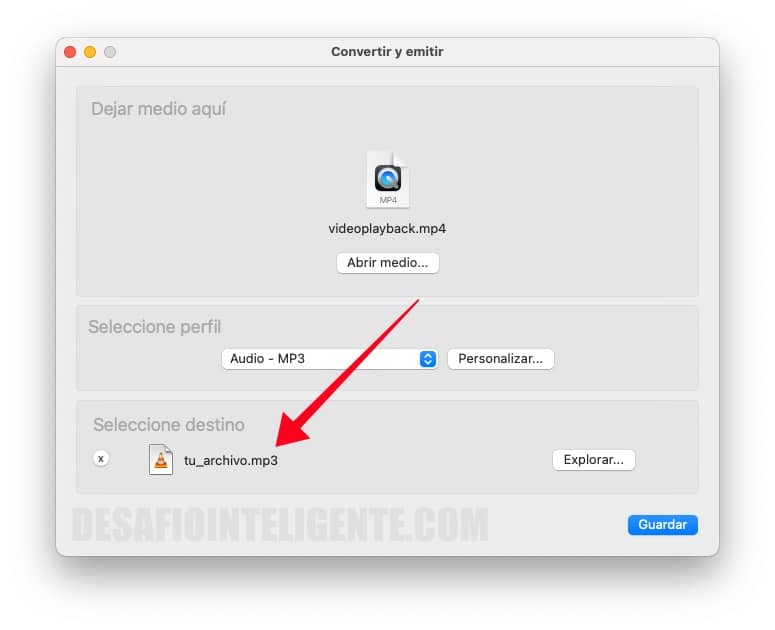Remove destination with the small x button
Image resolution: width=775 pixels, height=630 pixels.
[101, 459]
